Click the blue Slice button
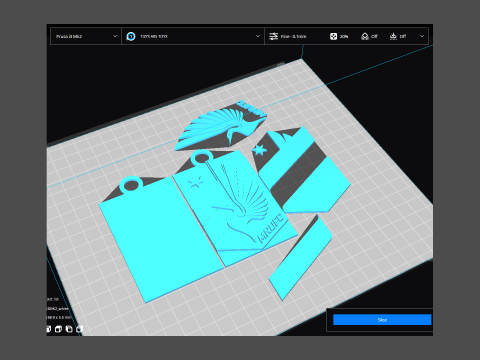The height and width of the screenshot is (360, 480). pyautogui.click(x=382, y=320)
